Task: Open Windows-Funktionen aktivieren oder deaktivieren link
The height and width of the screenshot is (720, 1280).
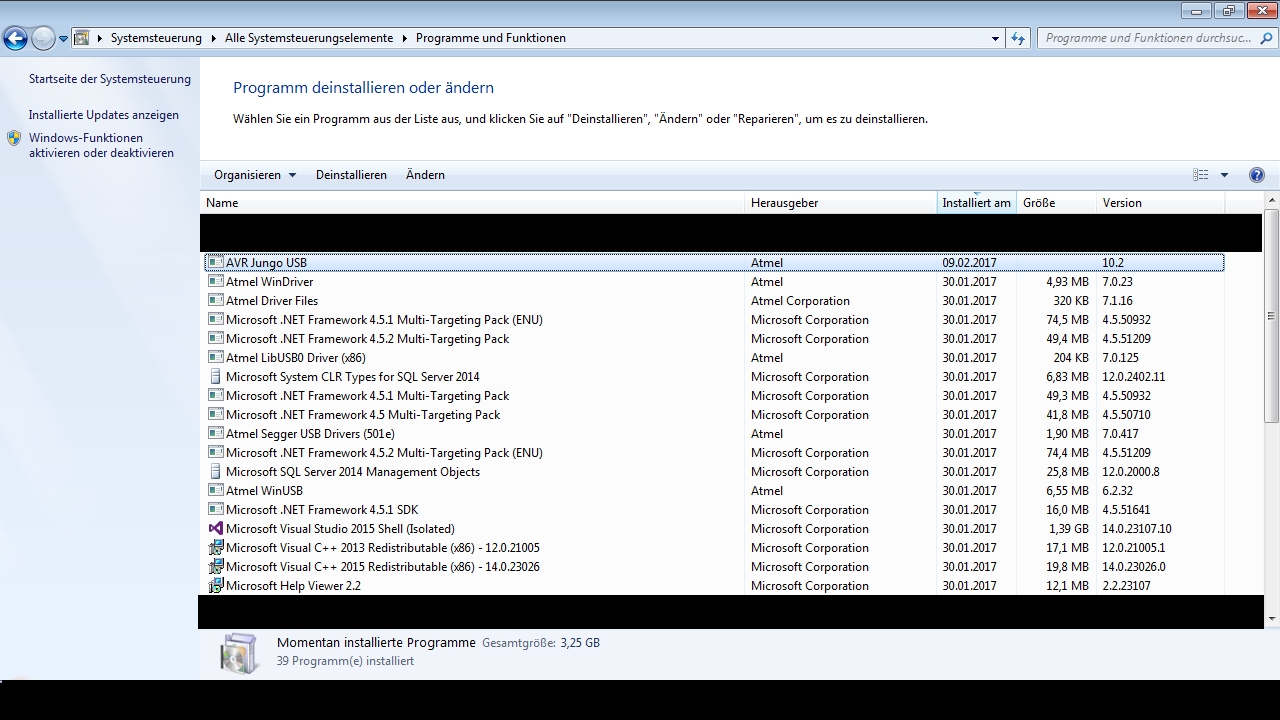Action: [101, 146]
